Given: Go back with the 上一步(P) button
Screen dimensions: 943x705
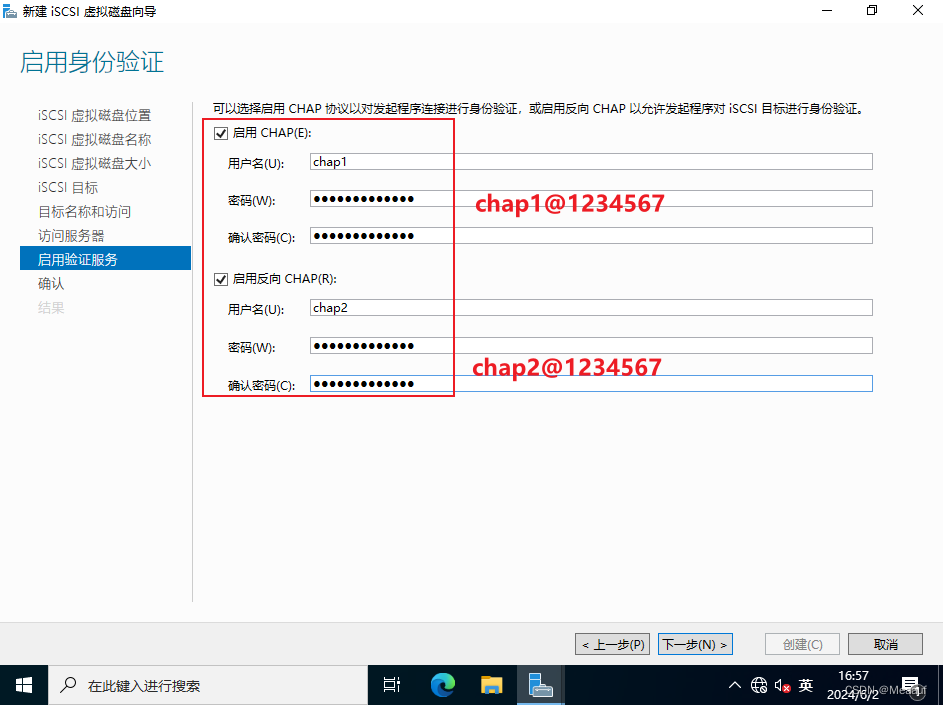Looking at the screenshot, I should [612, 644].
